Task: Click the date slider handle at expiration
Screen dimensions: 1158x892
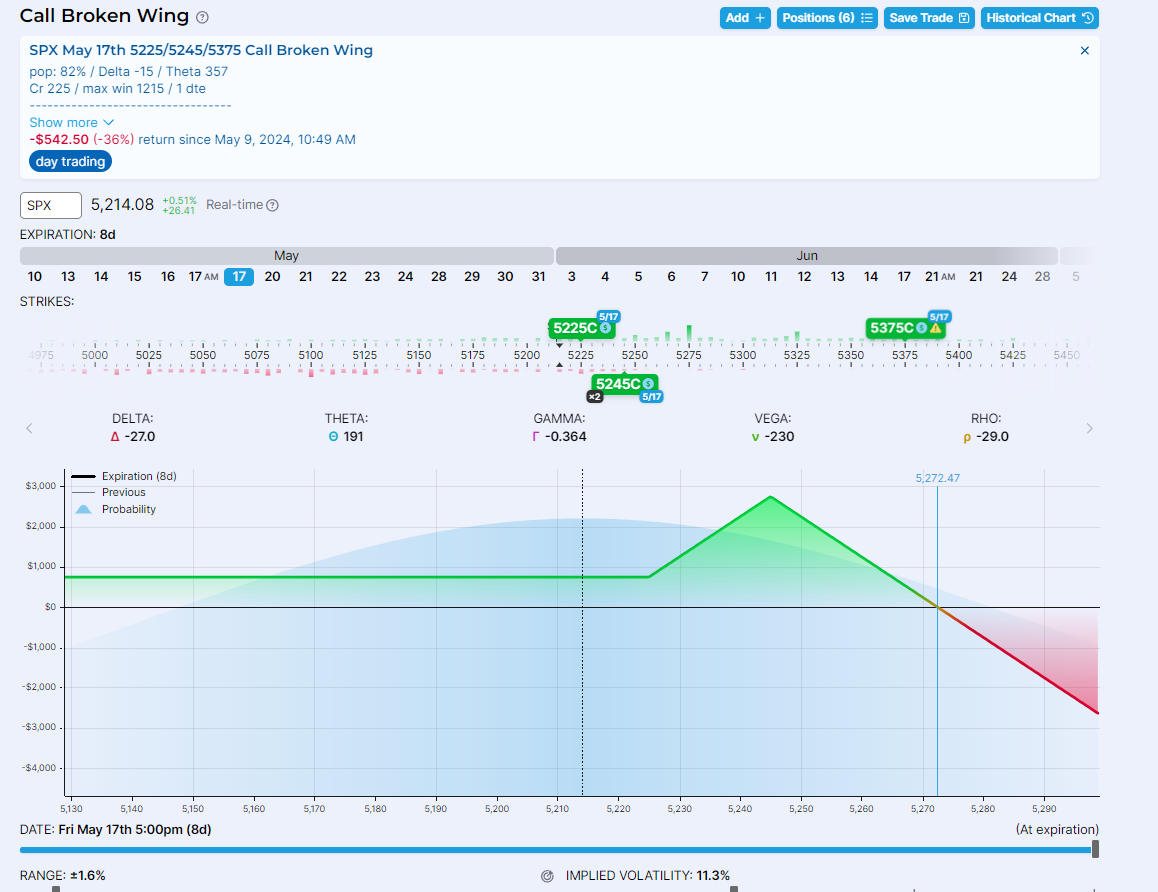Action: click(1096, 849)
